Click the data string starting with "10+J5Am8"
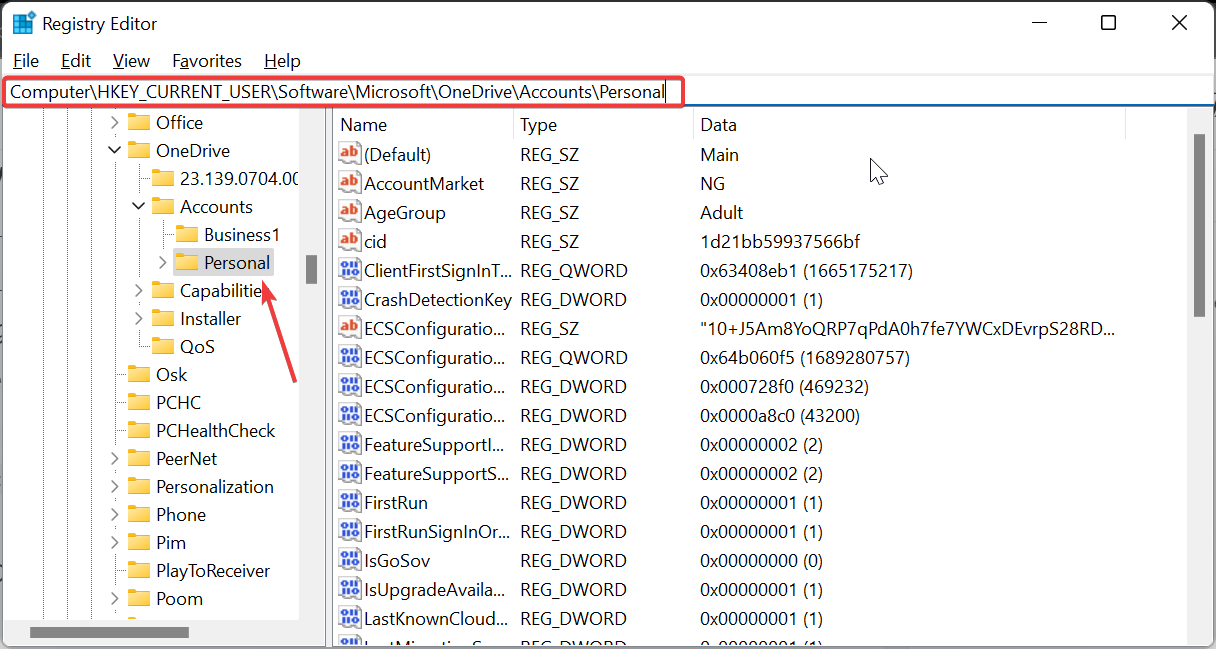The height and width of the screenshot is (649, 1216). tap(908, 328)
